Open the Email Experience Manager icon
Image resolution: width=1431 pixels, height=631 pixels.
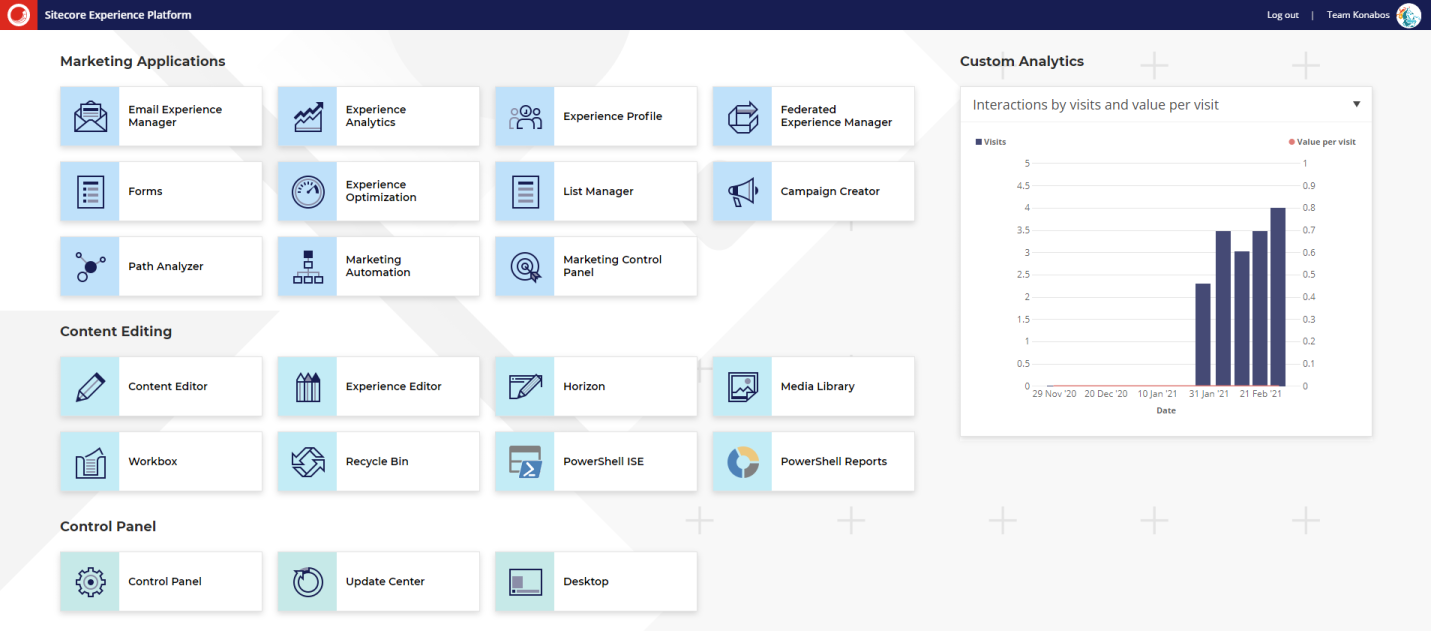coord(89,116)
